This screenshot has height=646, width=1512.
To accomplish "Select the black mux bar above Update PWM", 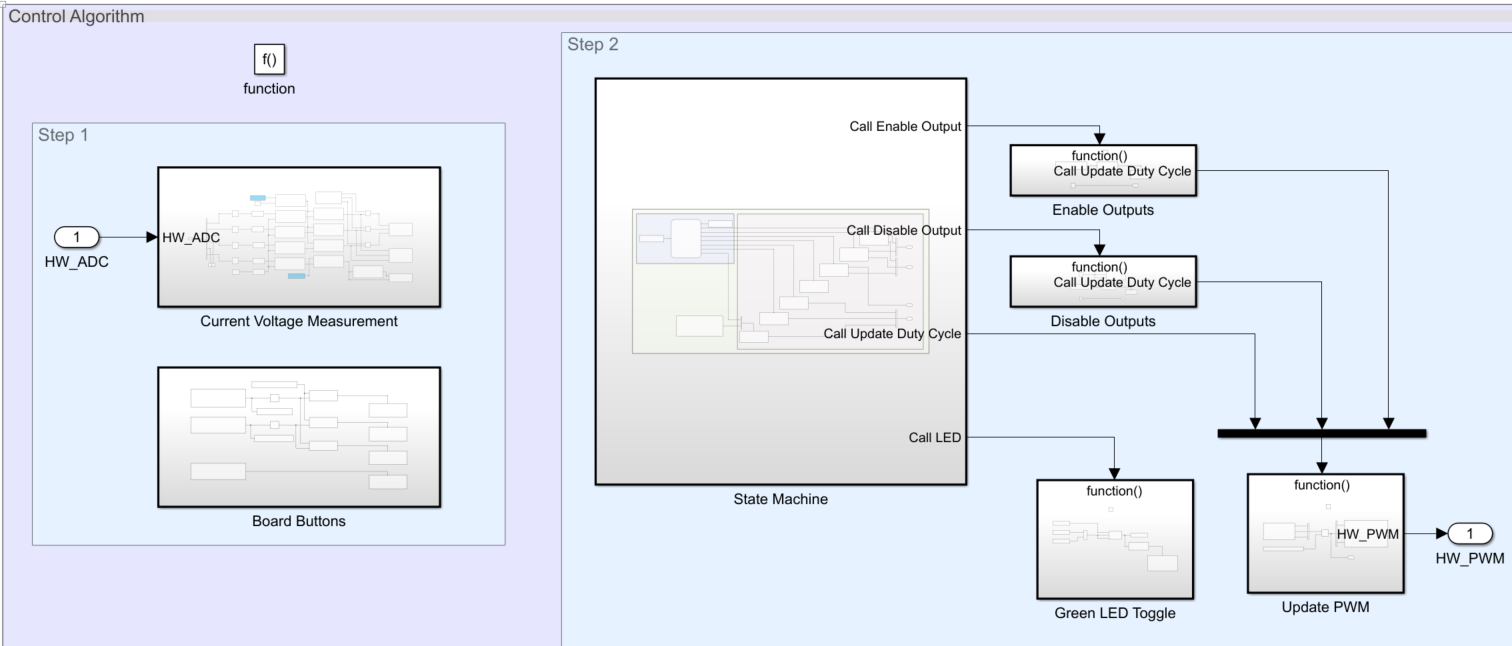I will 1320,434.
